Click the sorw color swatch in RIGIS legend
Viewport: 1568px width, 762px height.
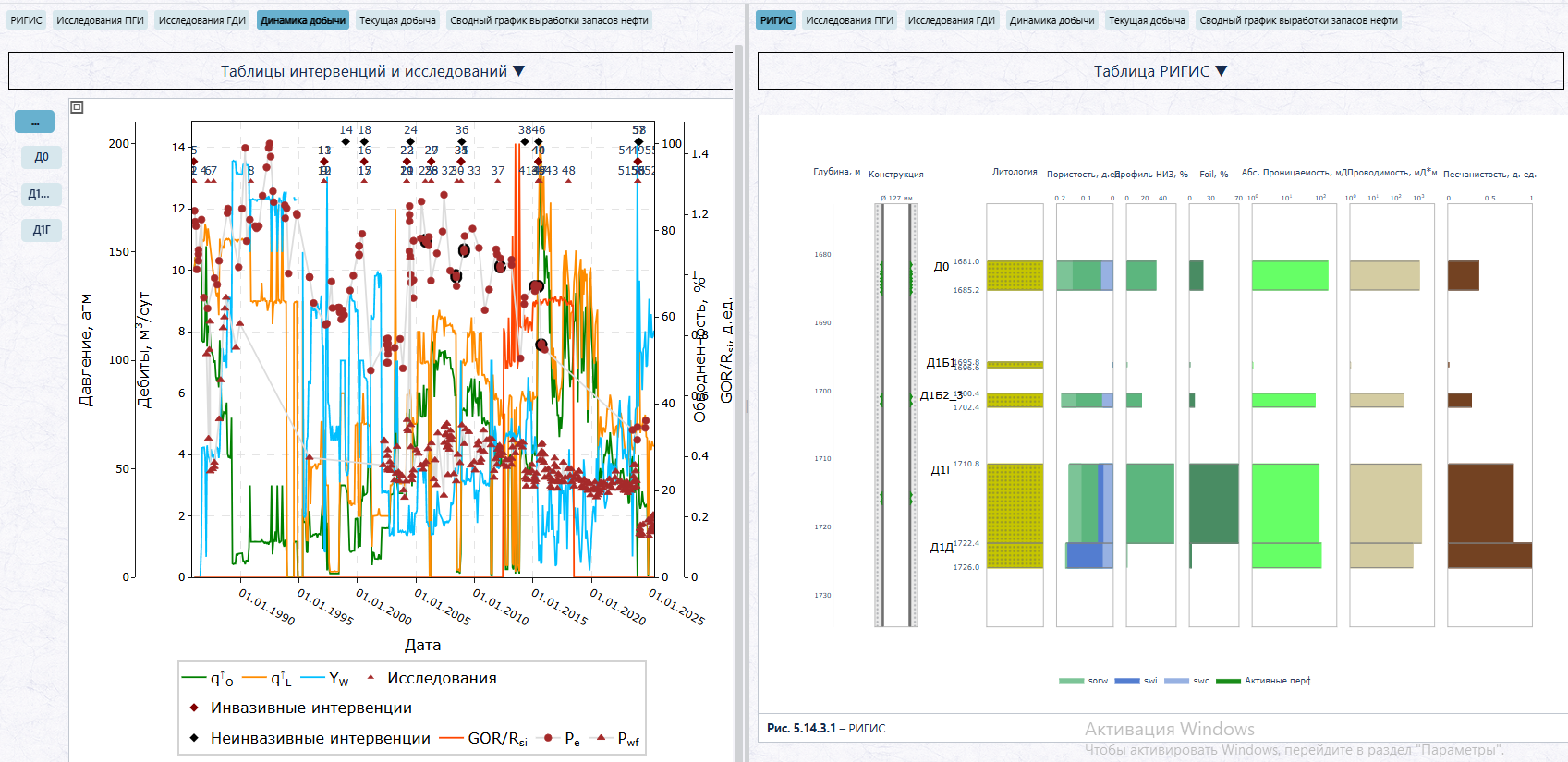(1071, 681)
